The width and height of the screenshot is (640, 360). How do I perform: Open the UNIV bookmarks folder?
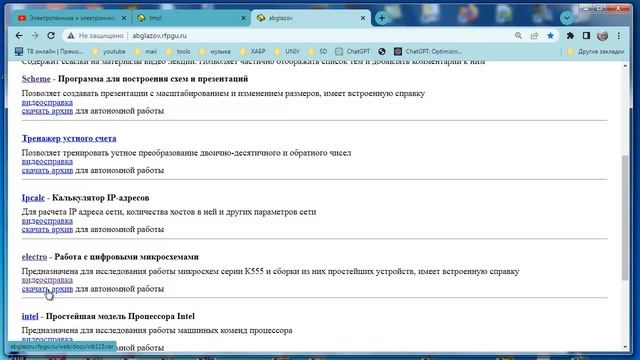287,51
